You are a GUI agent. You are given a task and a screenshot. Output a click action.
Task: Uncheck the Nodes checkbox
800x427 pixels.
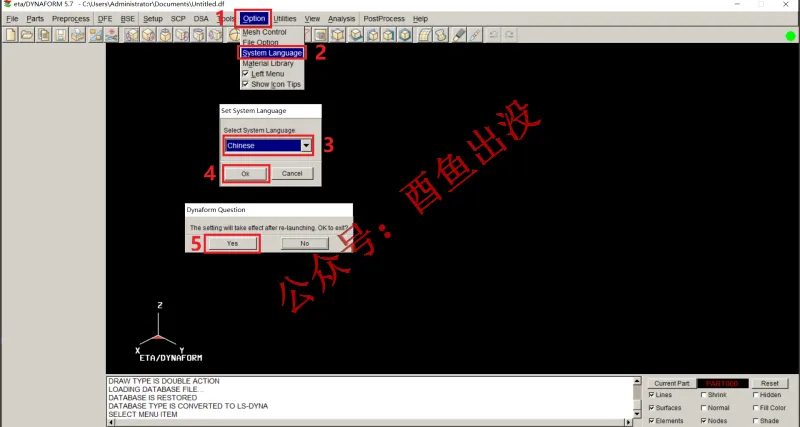point(704,421)
